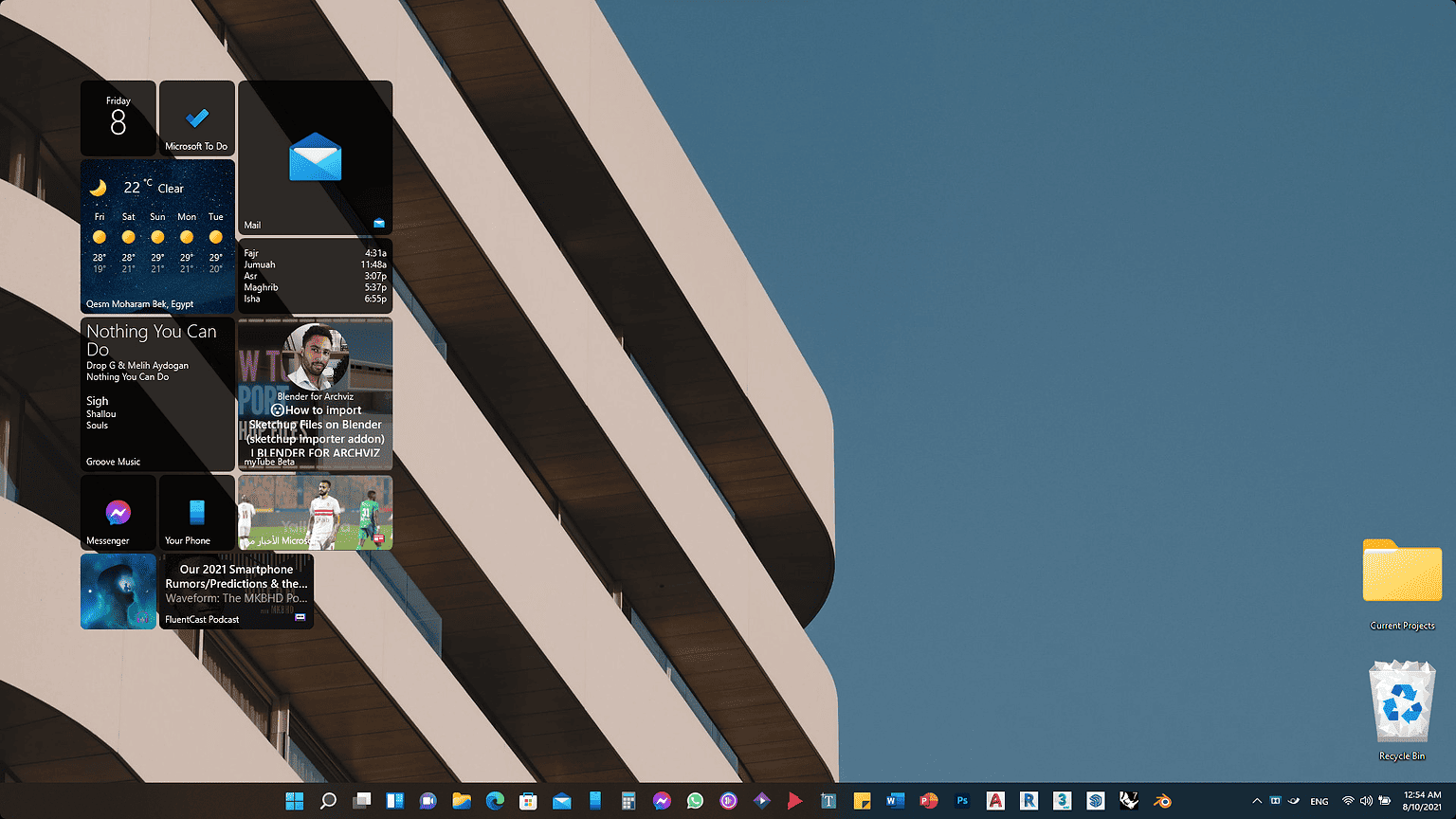Launch Photoshop from the taskbar

pos(961,801)
